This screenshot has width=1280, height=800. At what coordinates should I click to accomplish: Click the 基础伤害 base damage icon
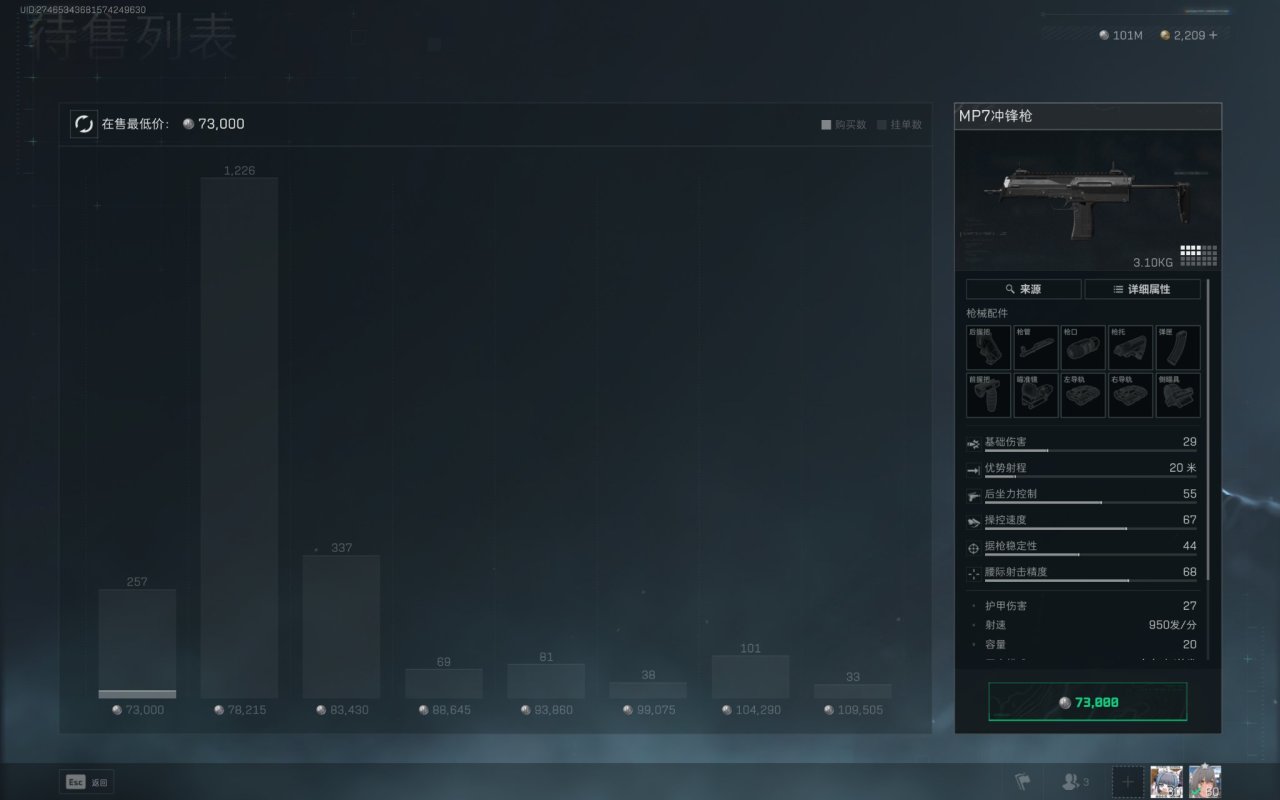click(973, 444)
